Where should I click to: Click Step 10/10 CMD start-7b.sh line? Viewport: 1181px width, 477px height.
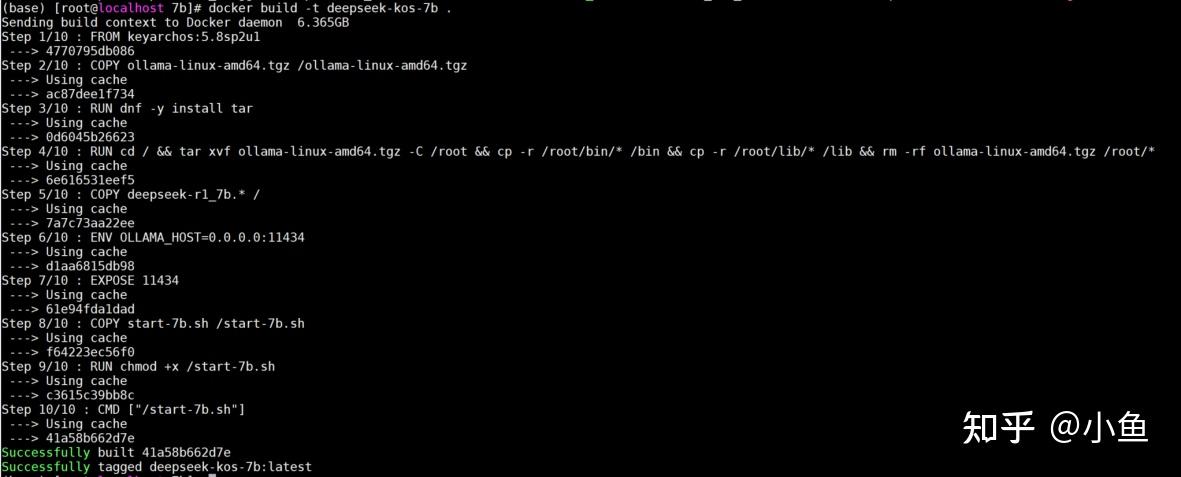124,409
